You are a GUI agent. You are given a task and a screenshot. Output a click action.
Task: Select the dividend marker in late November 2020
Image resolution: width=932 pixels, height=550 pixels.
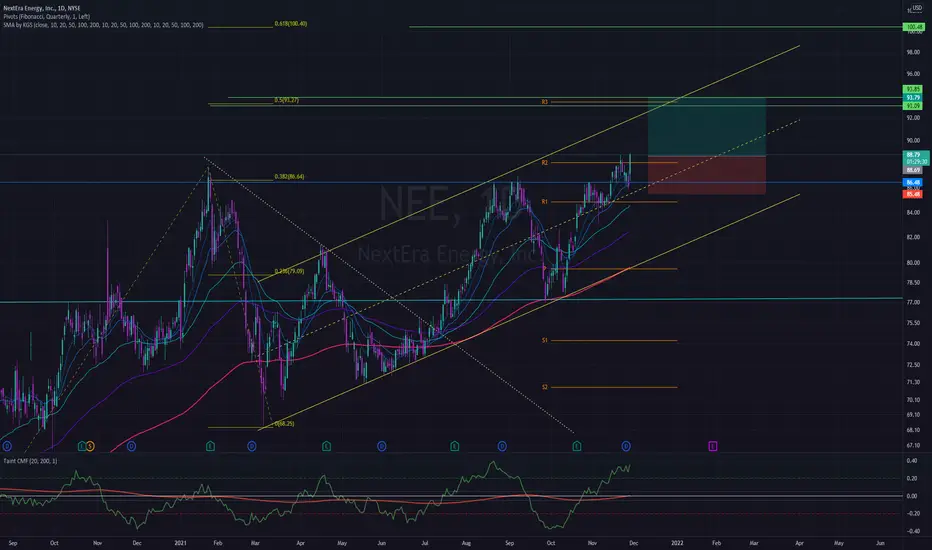coord(131,446)
